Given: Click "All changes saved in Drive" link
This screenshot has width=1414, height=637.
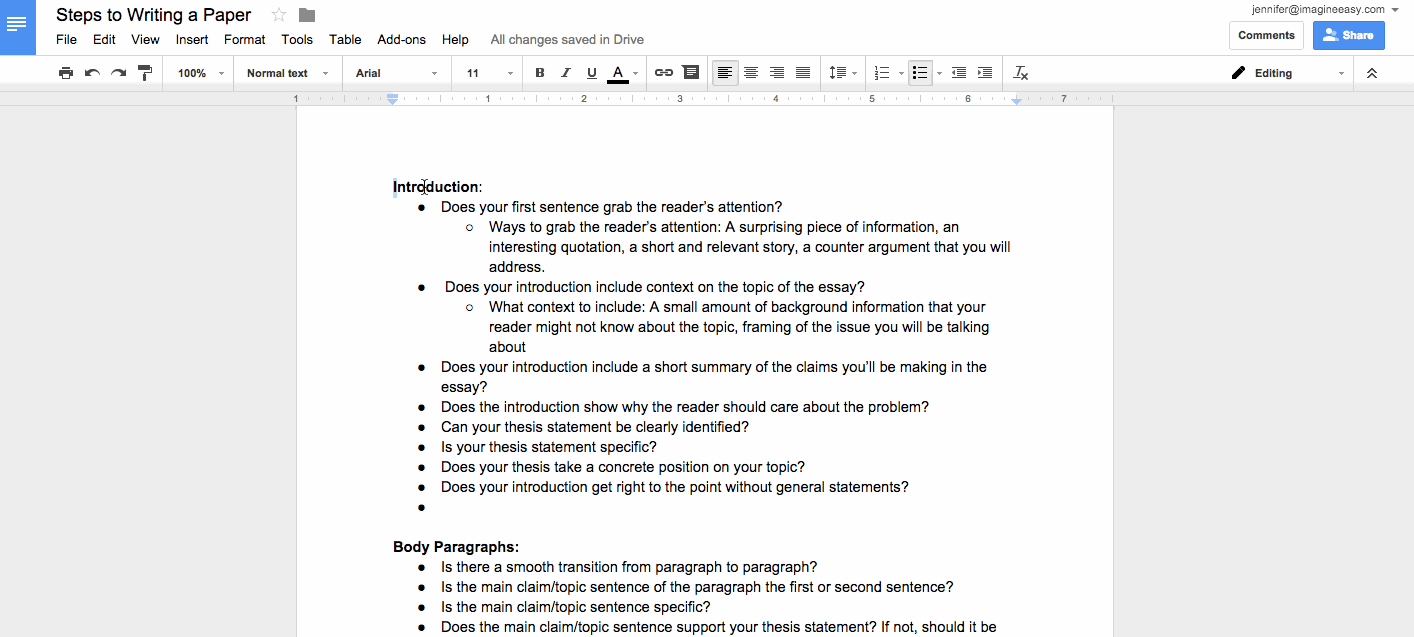Looking at the screenshot, I should (567, 40).
